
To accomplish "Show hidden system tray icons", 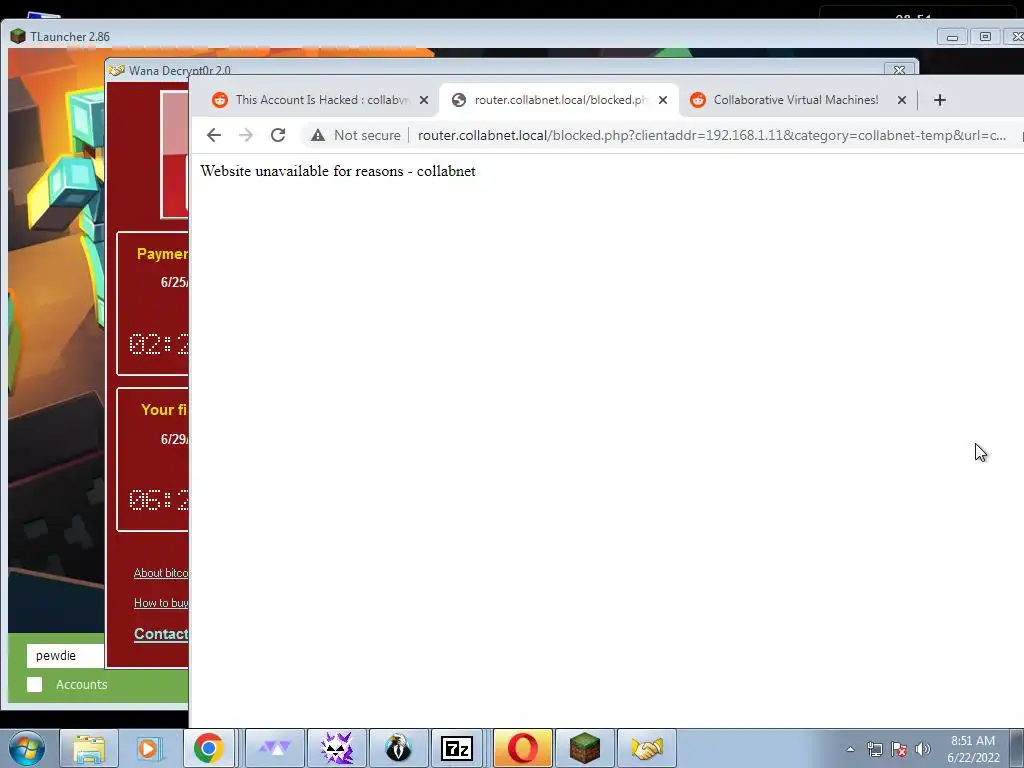I will coord(850,749).
